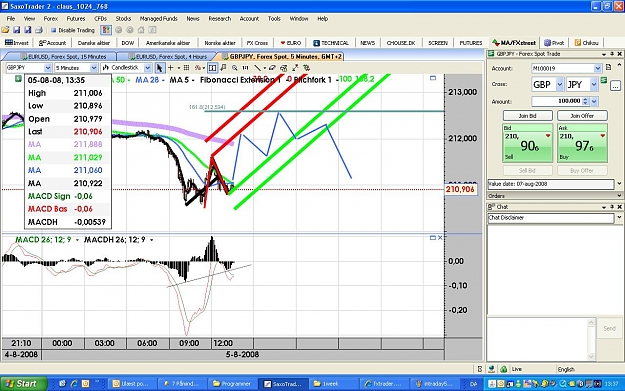Screen dimensions: 625x391
Task: Select the crosshair tool in chart toolbar
Action: click(x=171, y=68)
